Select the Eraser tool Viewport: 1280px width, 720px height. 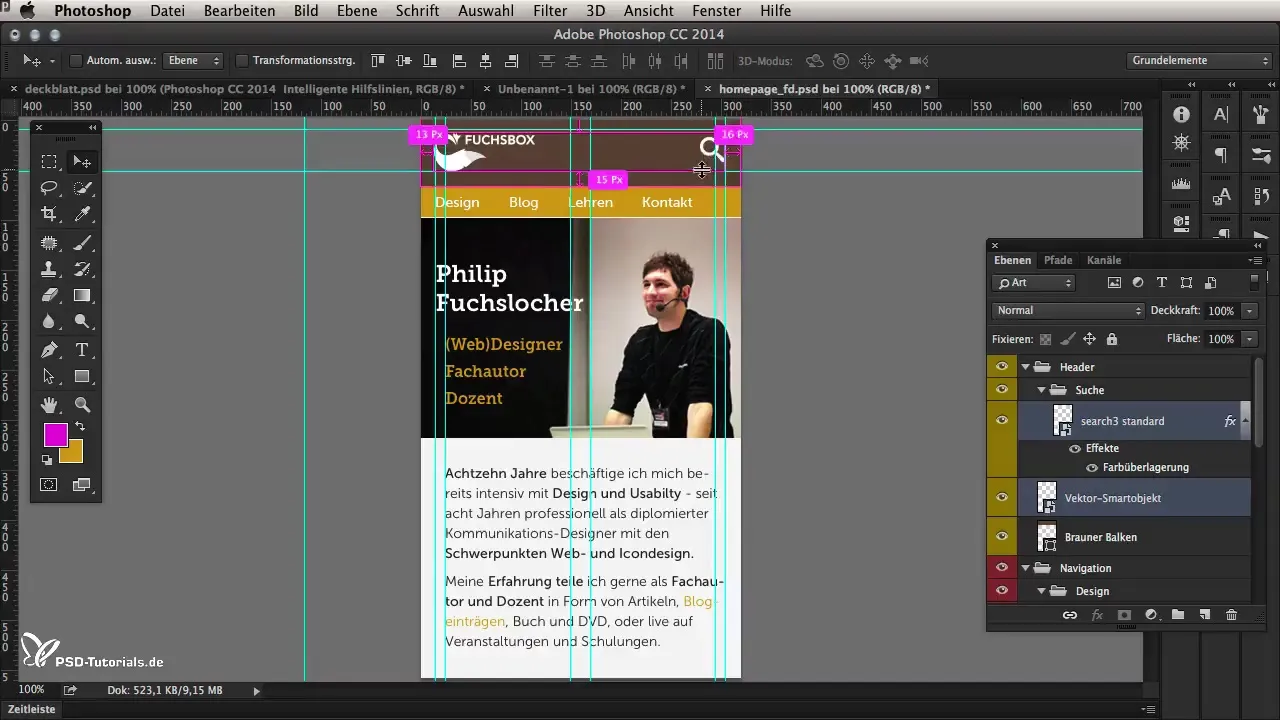(x=48, y=296)
